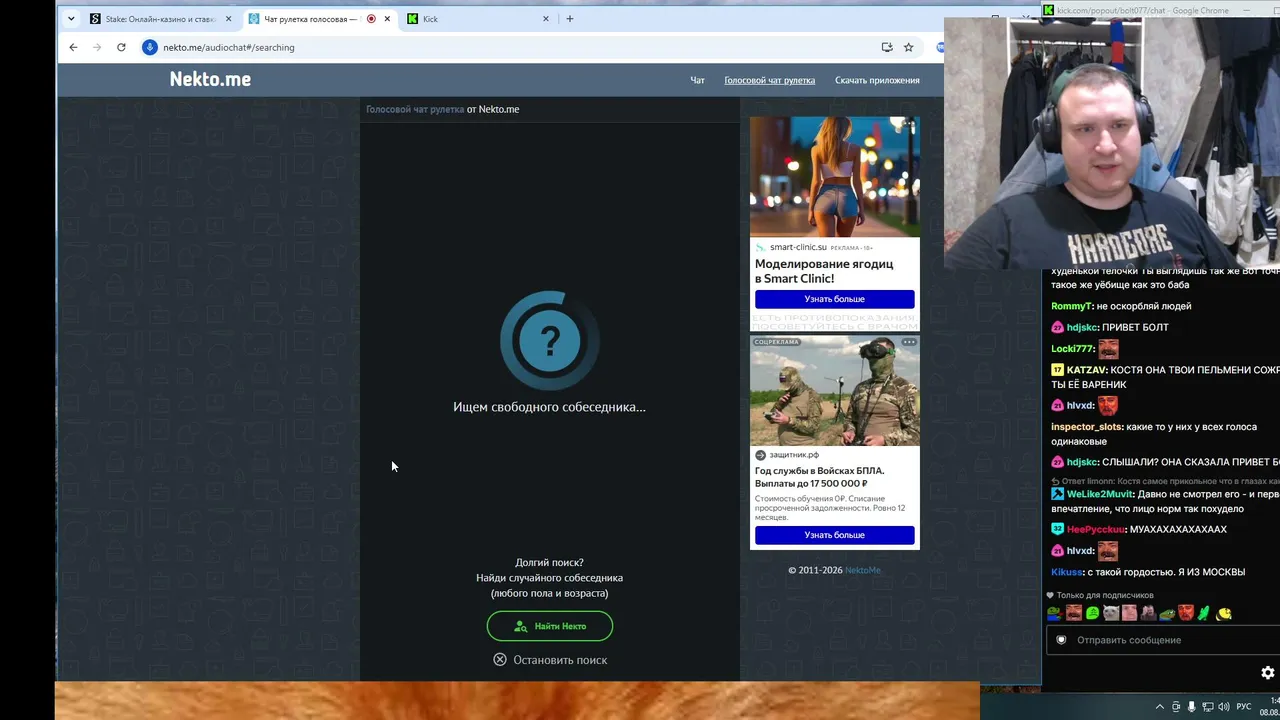Switch to the Stake casino tab

(159, 19)
